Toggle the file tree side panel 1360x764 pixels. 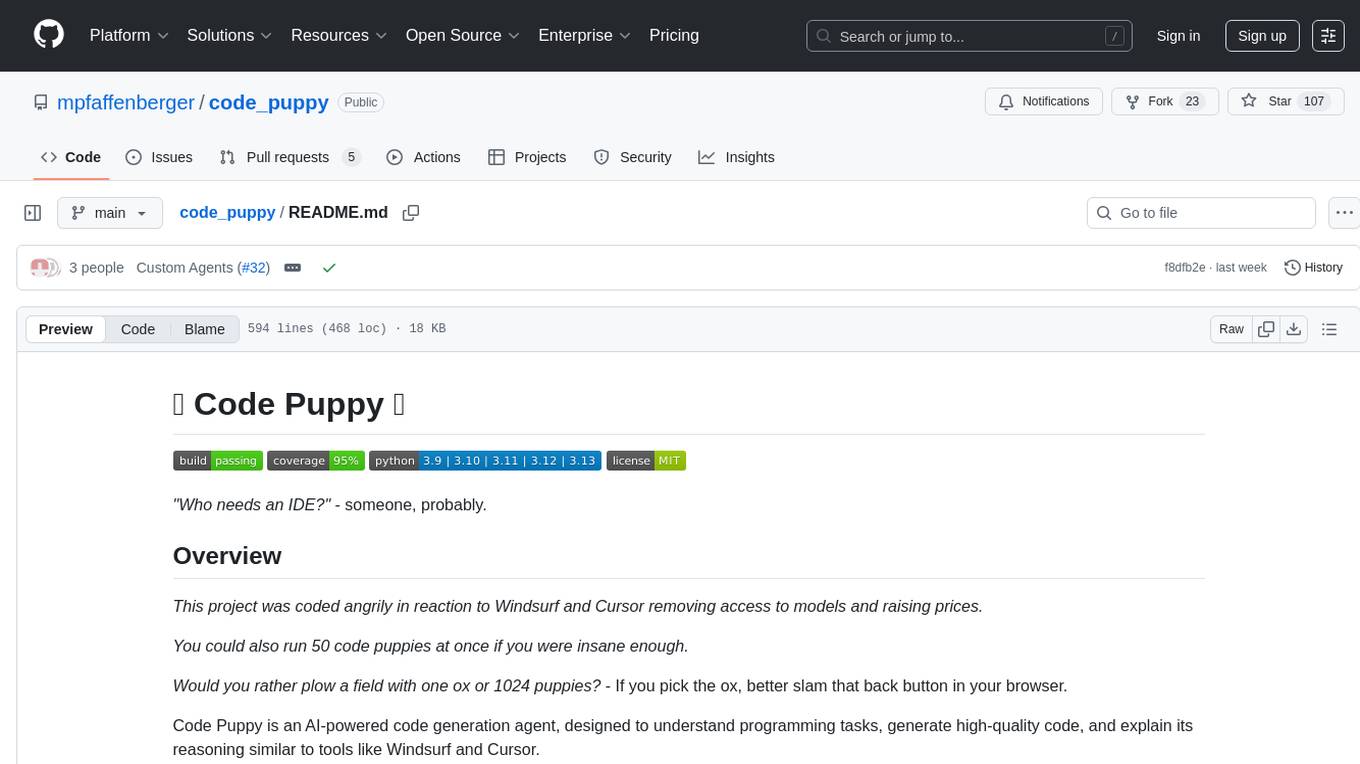point(33,213)
